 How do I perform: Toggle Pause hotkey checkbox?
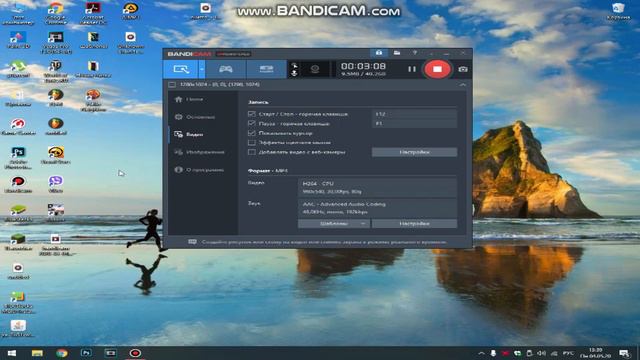coord(251,123)
